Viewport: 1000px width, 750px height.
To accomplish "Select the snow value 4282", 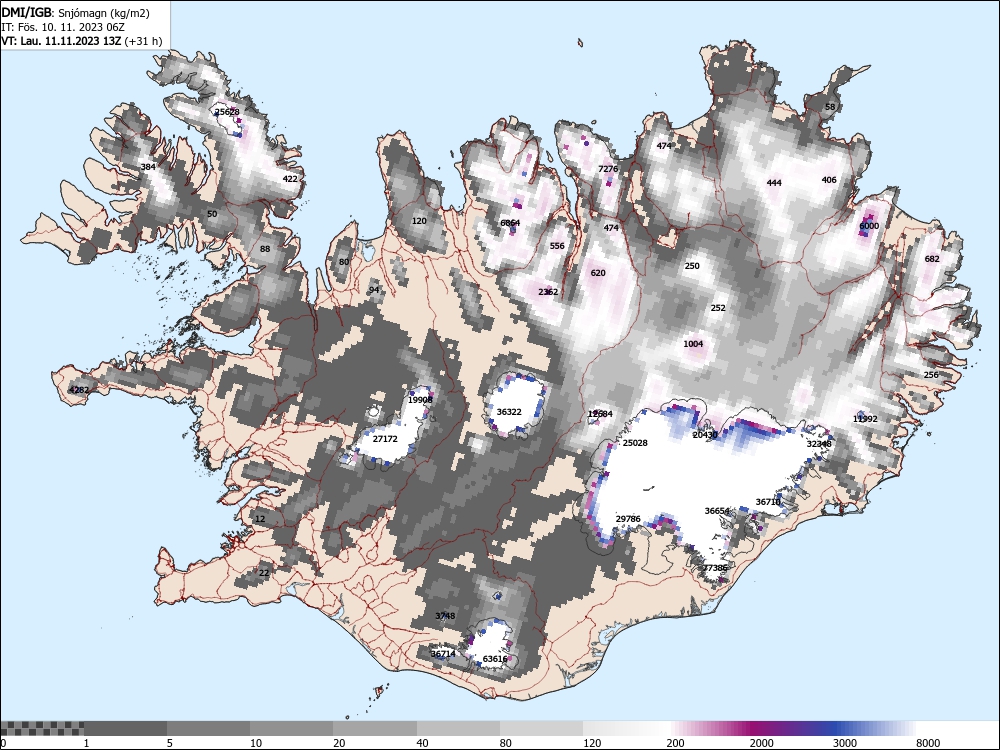I will point(79,390).
